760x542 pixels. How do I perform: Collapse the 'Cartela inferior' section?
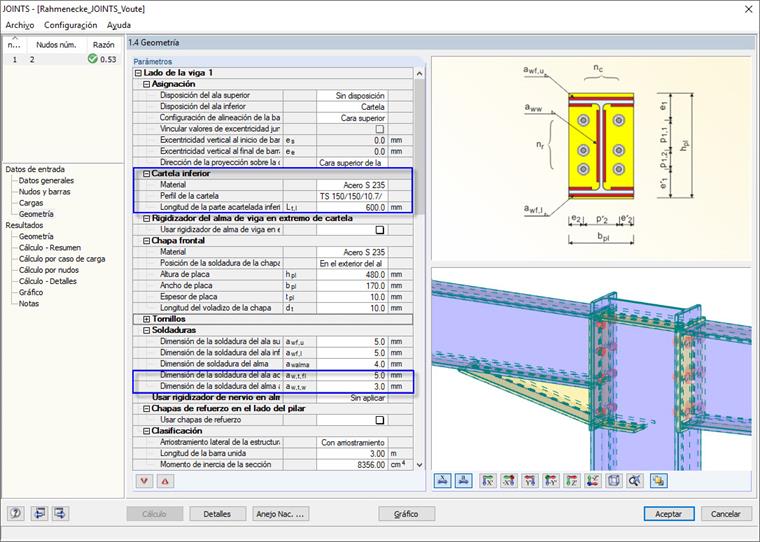coord(146,174)
